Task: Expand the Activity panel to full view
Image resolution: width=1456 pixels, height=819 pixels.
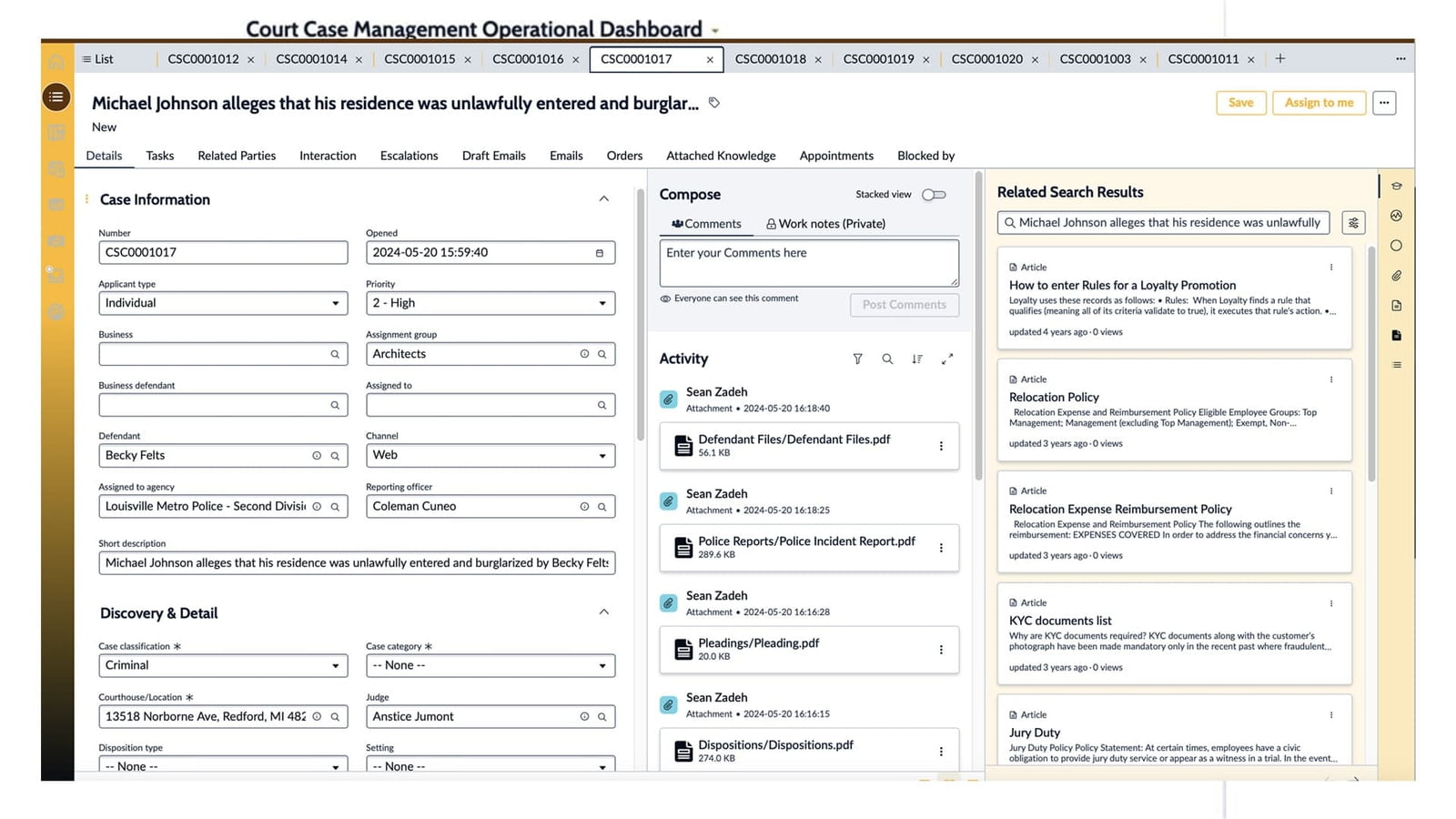Action: (947, 359)
